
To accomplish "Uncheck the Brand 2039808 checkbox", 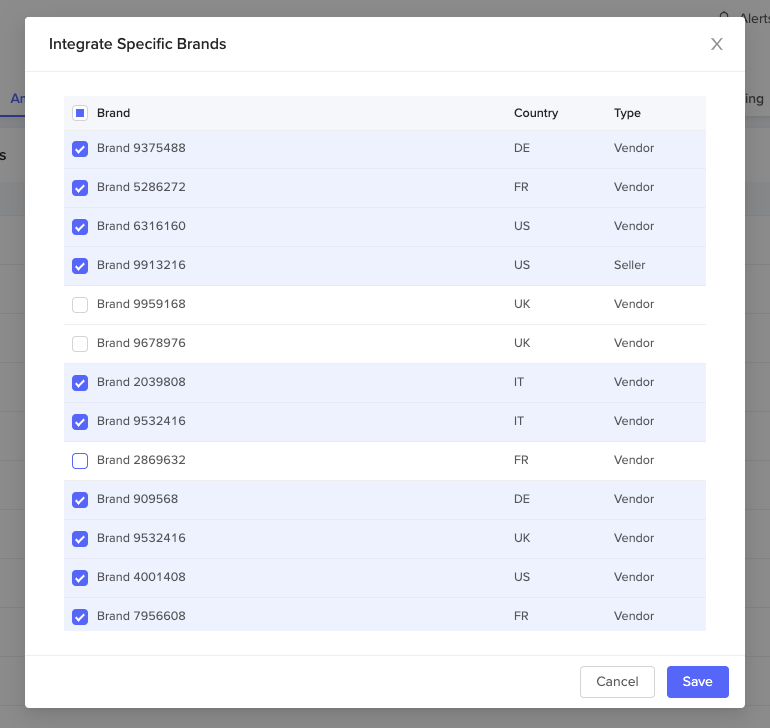I will 80,383.
